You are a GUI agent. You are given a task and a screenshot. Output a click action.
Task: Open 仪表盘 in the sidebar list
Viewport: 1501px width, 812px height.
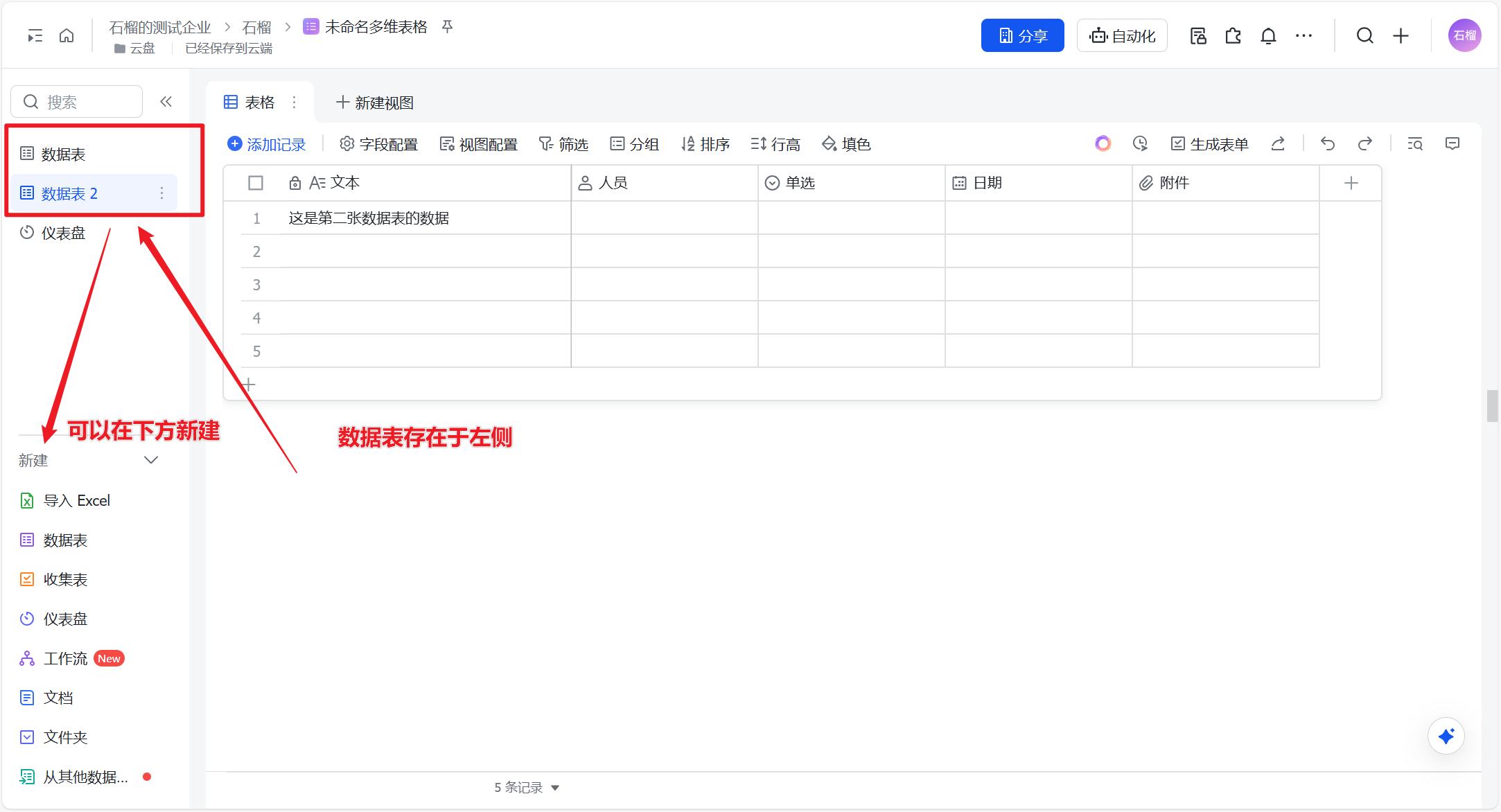click(62, 233)
